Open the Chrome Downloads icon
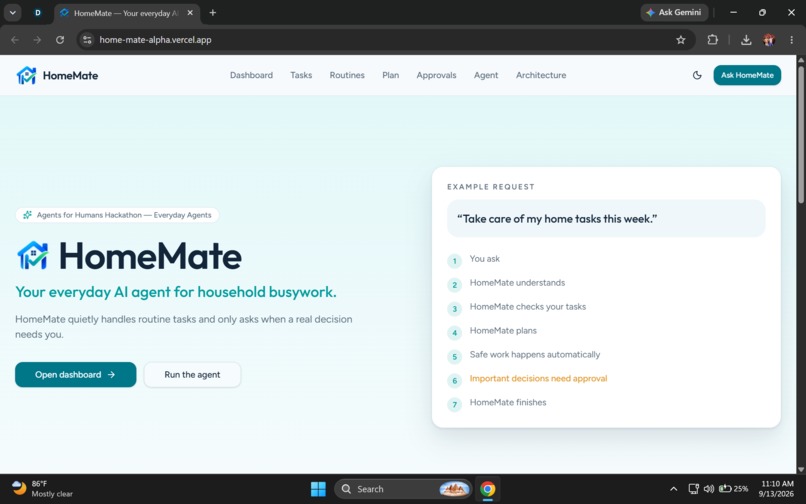Image resolution: width=806 pixels, height=504 pixels. (746, 40)
